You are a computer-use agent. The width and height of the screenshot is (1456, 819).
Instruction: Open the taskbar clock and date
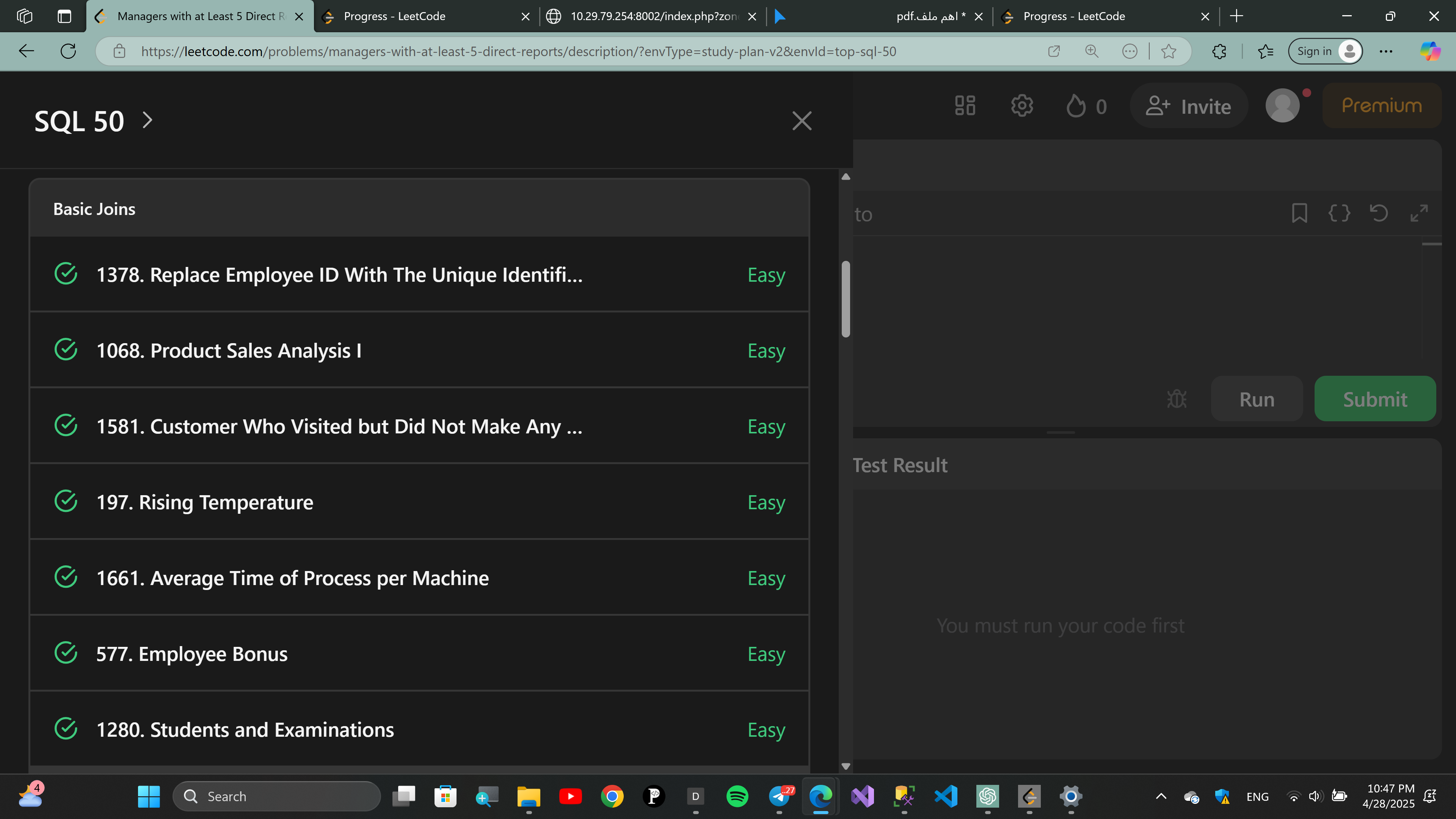pos(1389,796)
